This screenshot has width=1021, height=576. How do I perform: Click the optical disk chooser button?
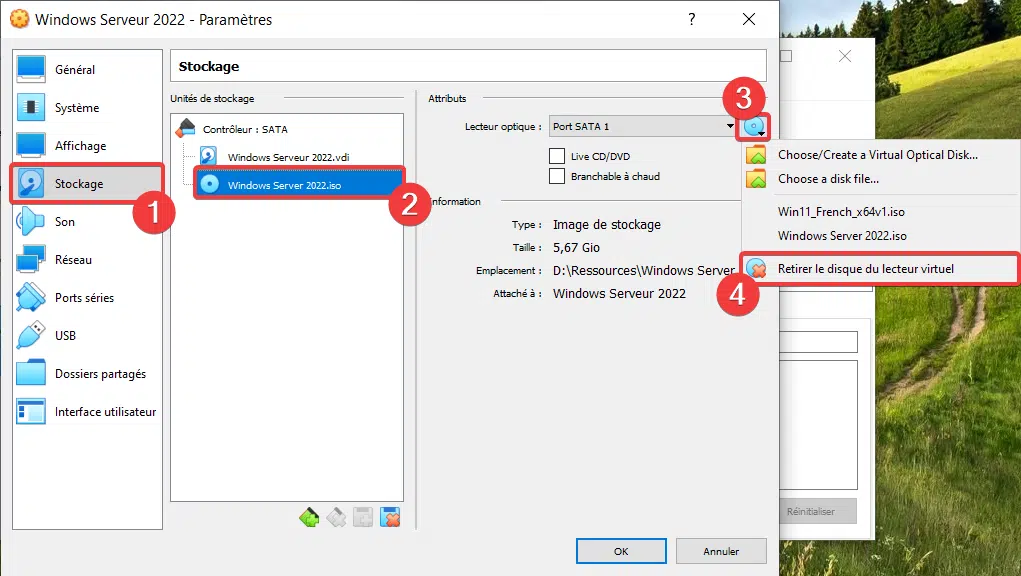[x=753, y=127]
